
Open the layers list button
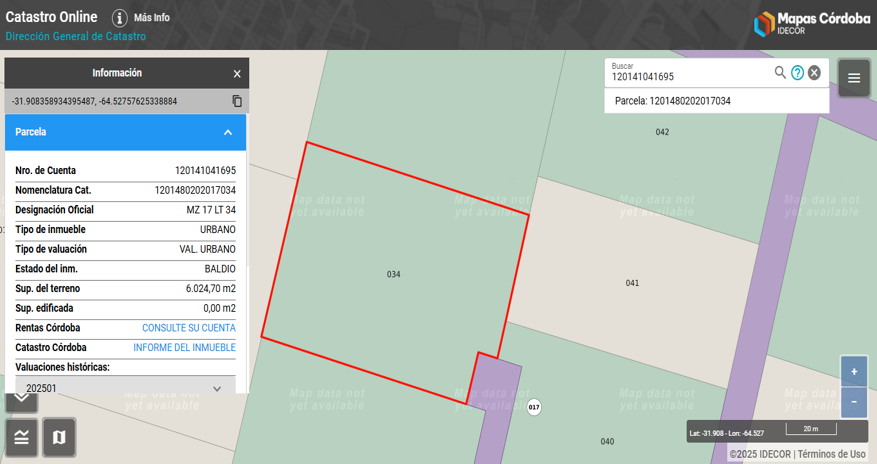21,437
